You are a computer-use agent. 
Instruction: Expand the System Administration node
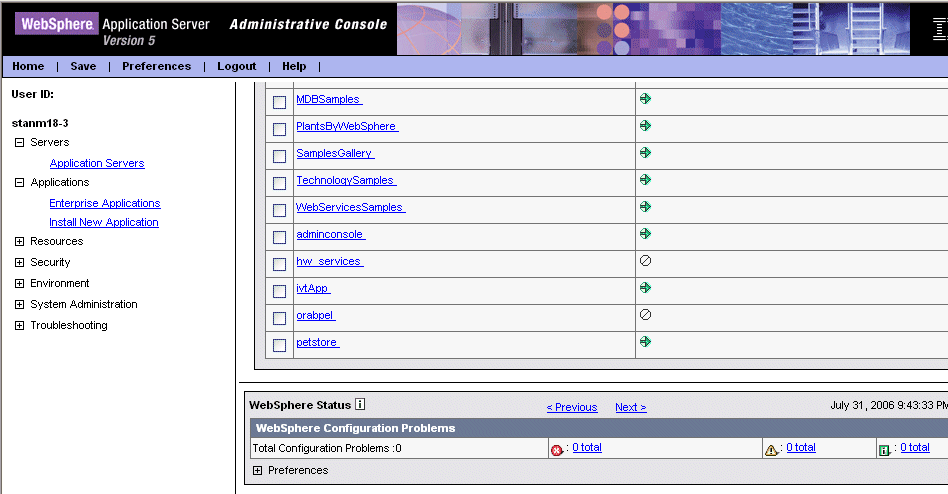[19, 305]
